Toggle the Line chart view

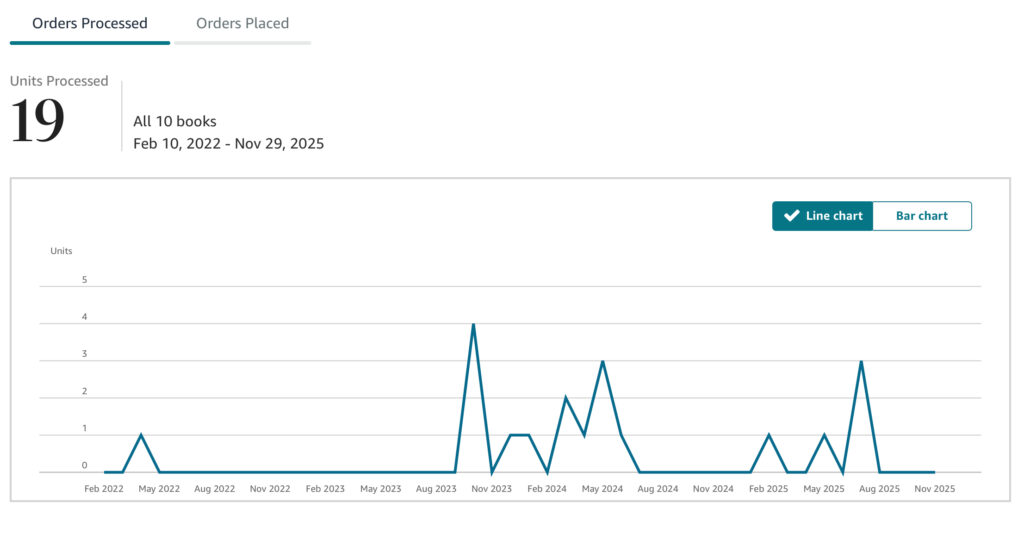pos(822,216)
